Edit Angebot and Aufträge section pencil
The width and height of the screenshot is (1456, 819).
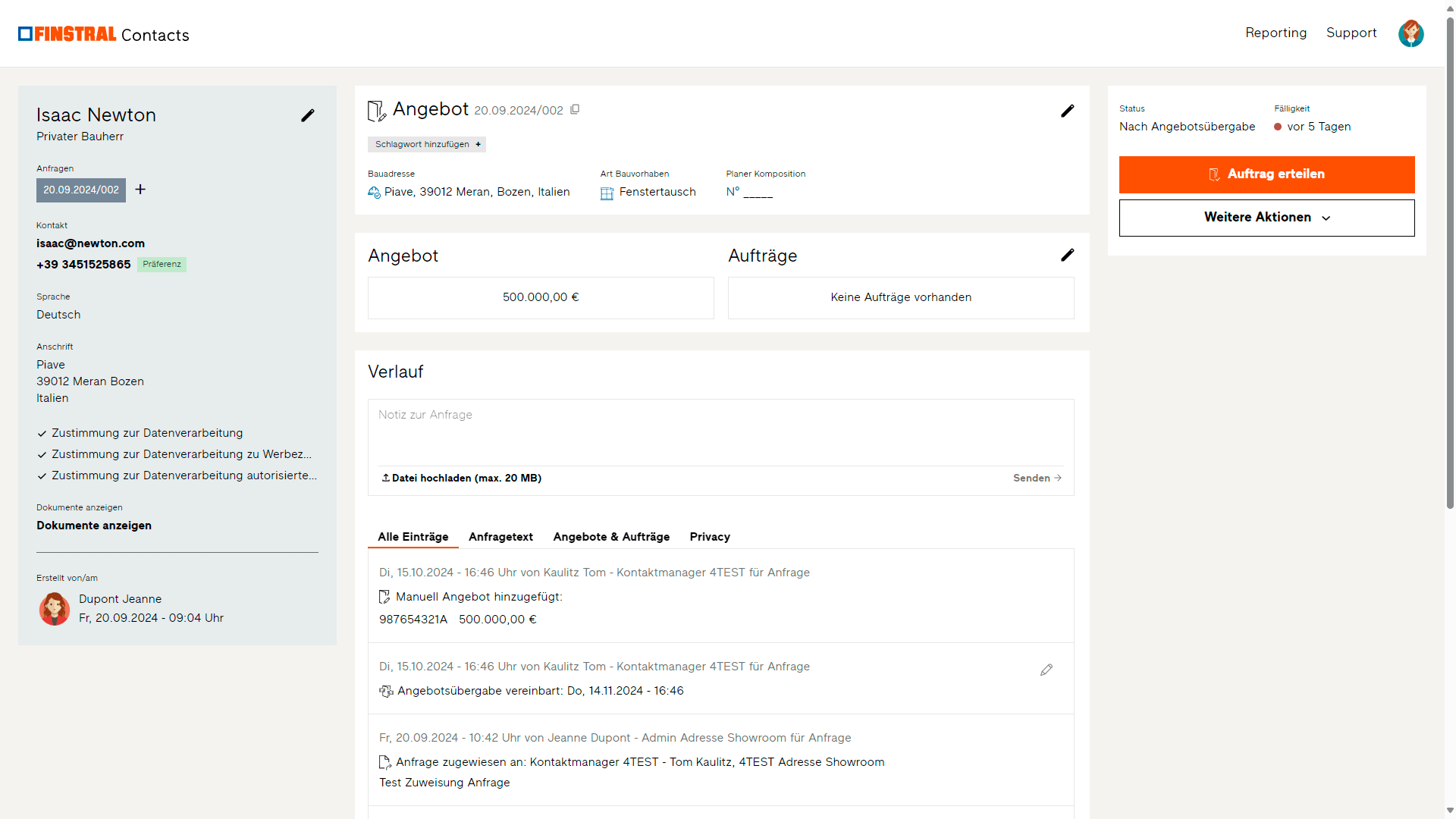click(x=1067, y=255)
